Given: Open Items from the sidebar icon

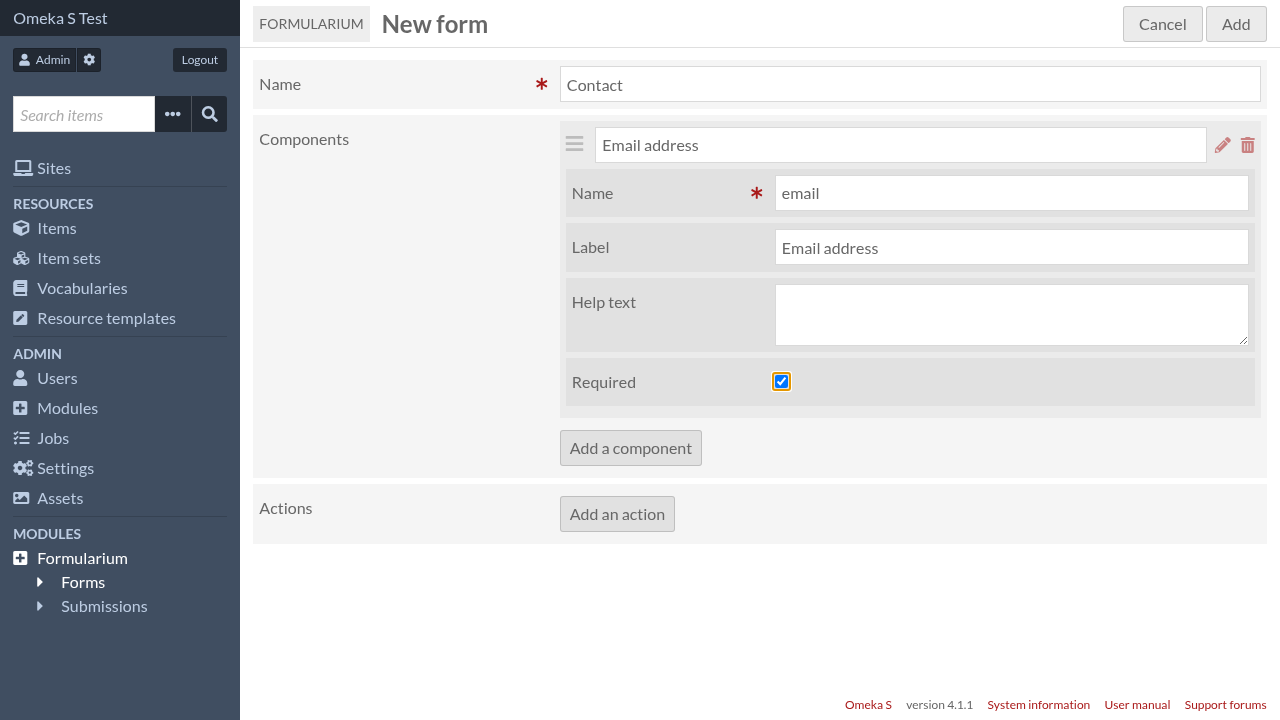Looking at the screenshot, I should pos(21,228).
